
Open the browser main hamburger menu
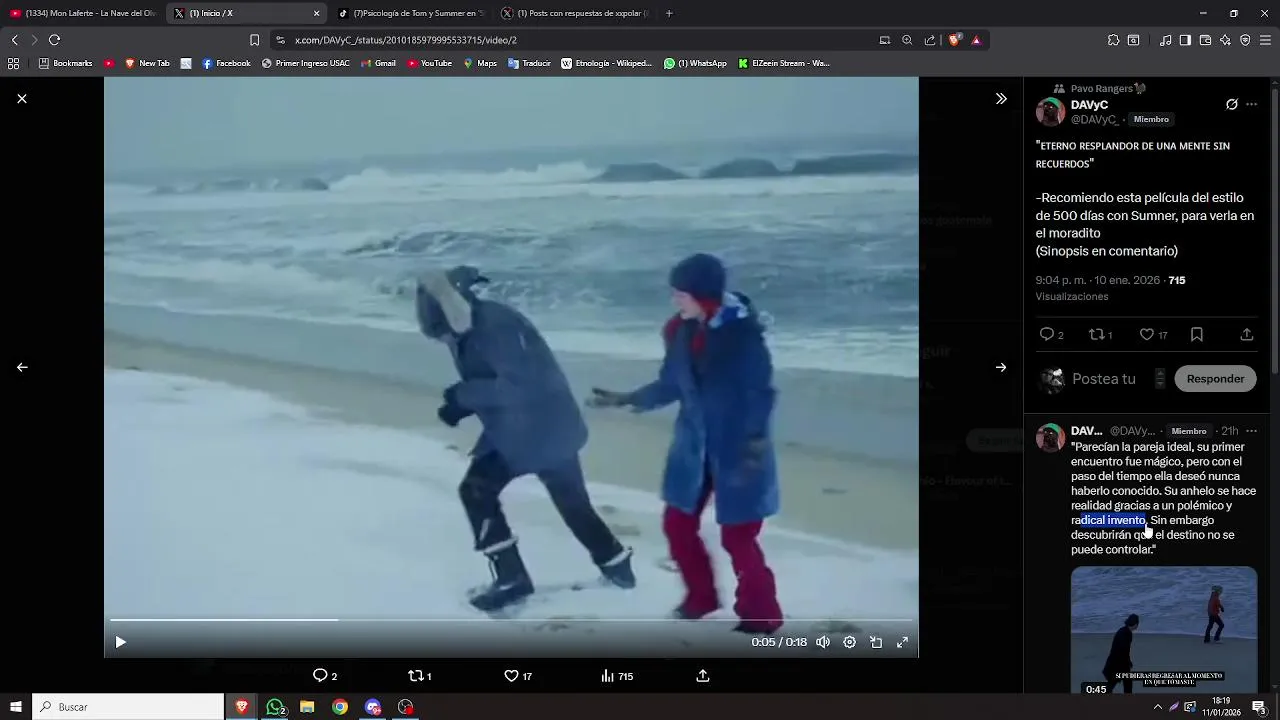(1266, 40)
